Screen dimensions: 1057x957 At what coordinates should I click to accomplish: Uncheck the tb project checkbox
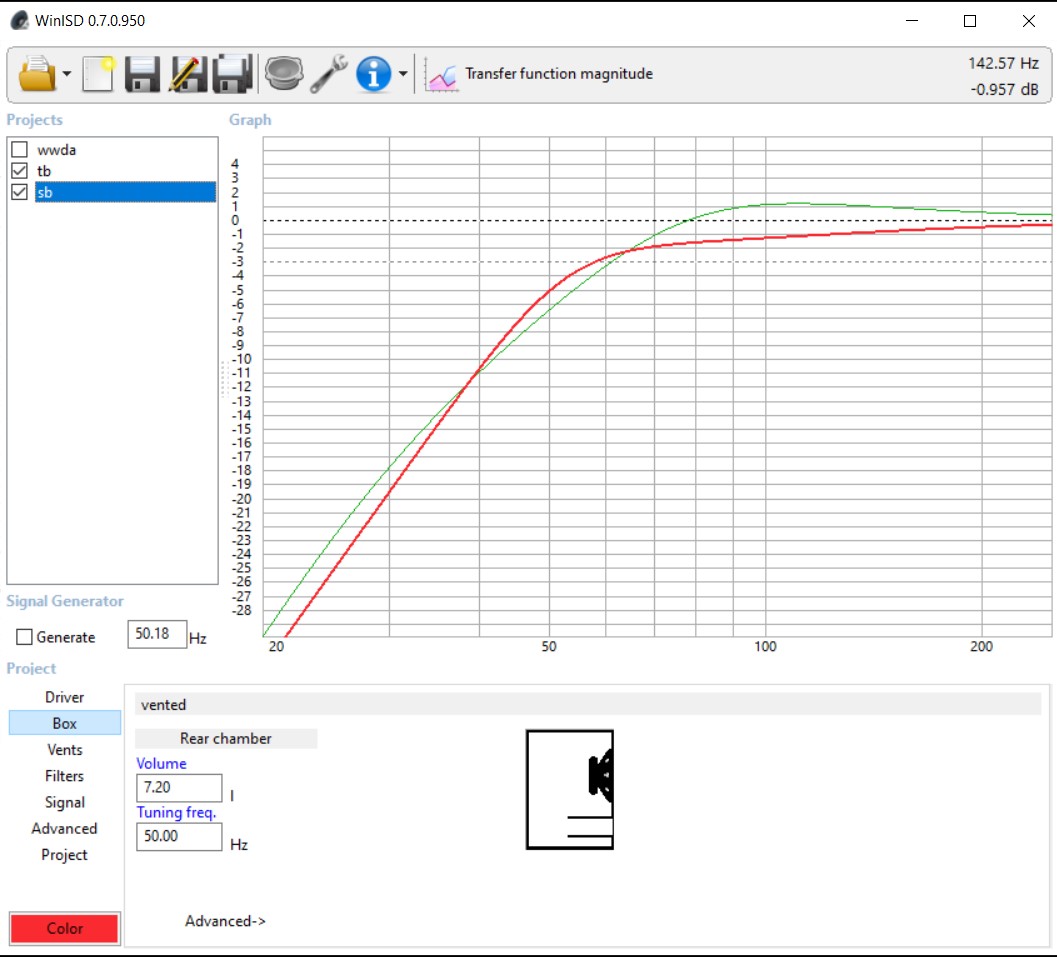tap(20, 171)
